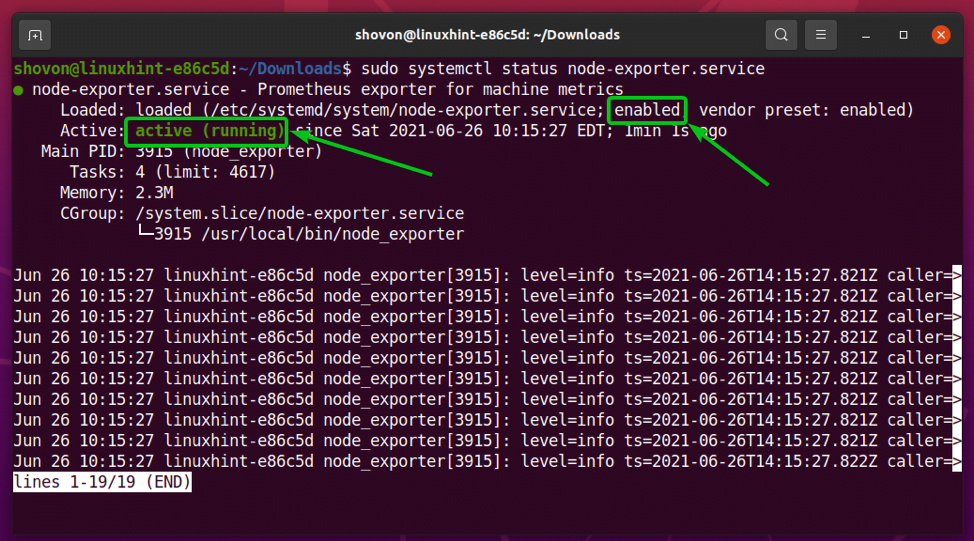Click 'Tasks: 4 (limit: 4617)' line
Image resolution: width=974 pixels, height=541 pixels.
point(172,172)
